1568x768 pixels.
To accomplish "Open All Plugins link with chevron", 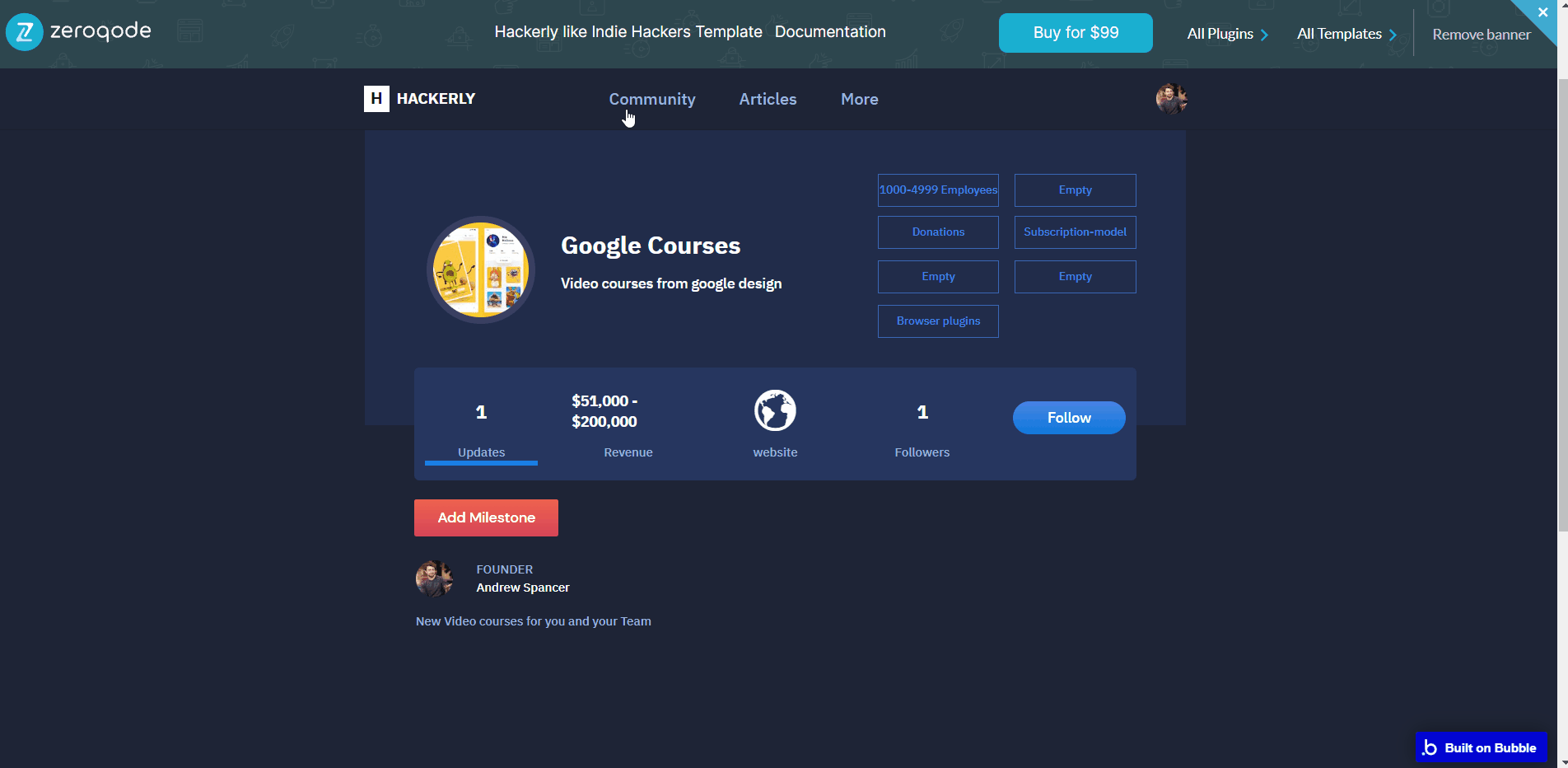I will 1228,34.
